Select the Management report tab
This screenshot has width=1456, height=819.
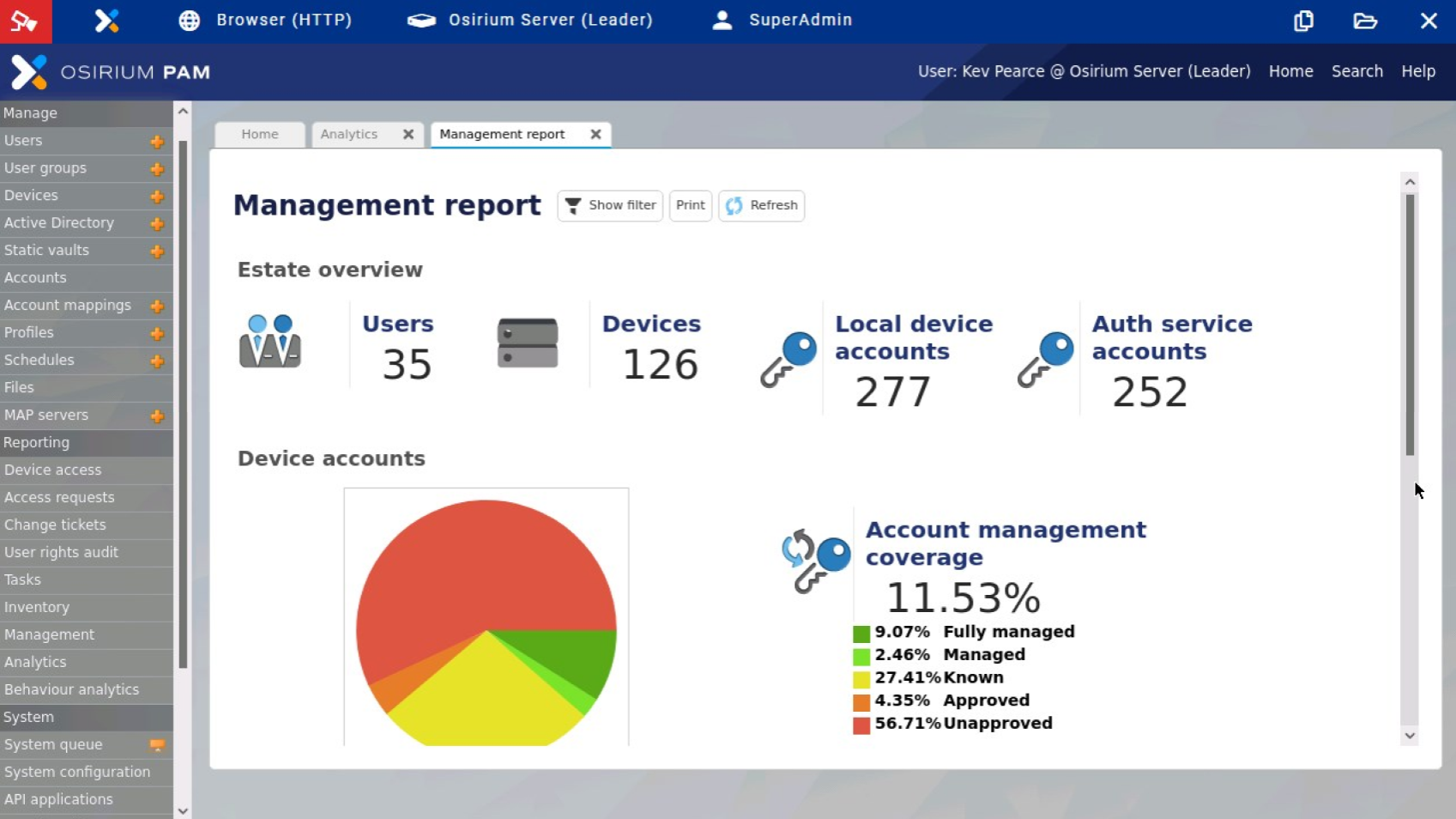coord(502,135)
